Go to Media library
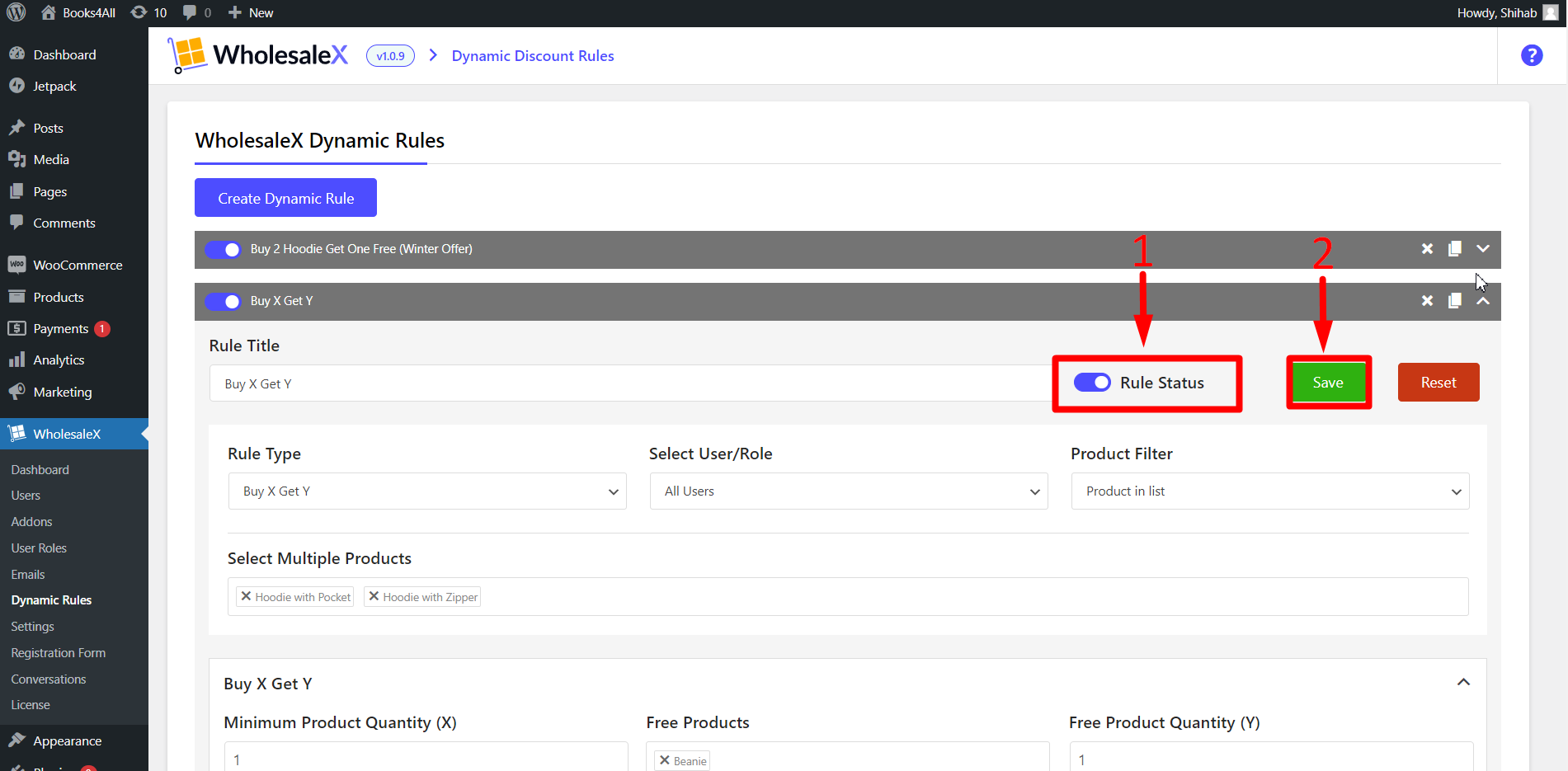Image resolution: width=1568 pixels, height=771 pixels. pyautogui.click(x=51, y=159)
